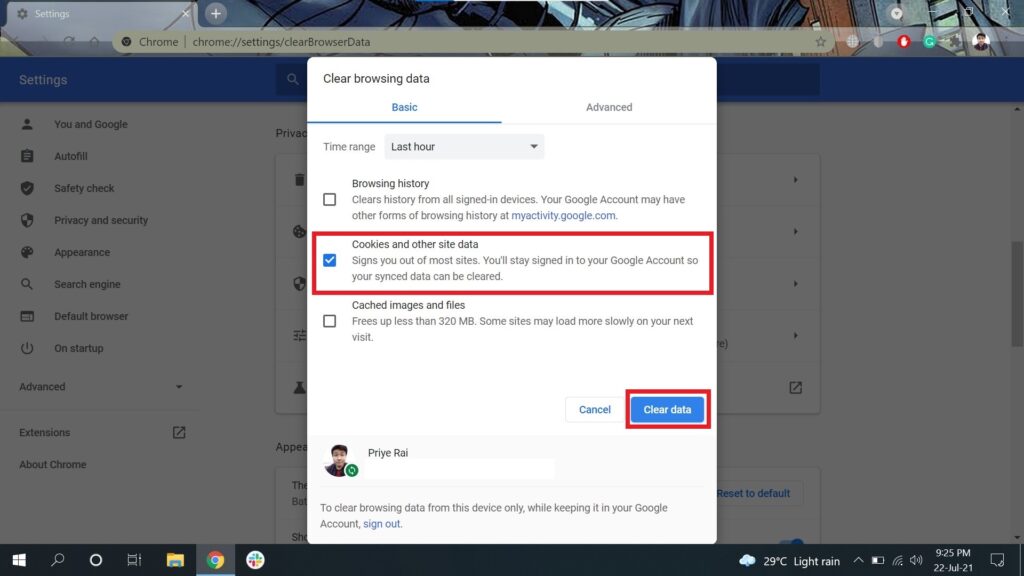Click the Extensions external link icon
Screen dimensions: 1024x576
(179, 433)
